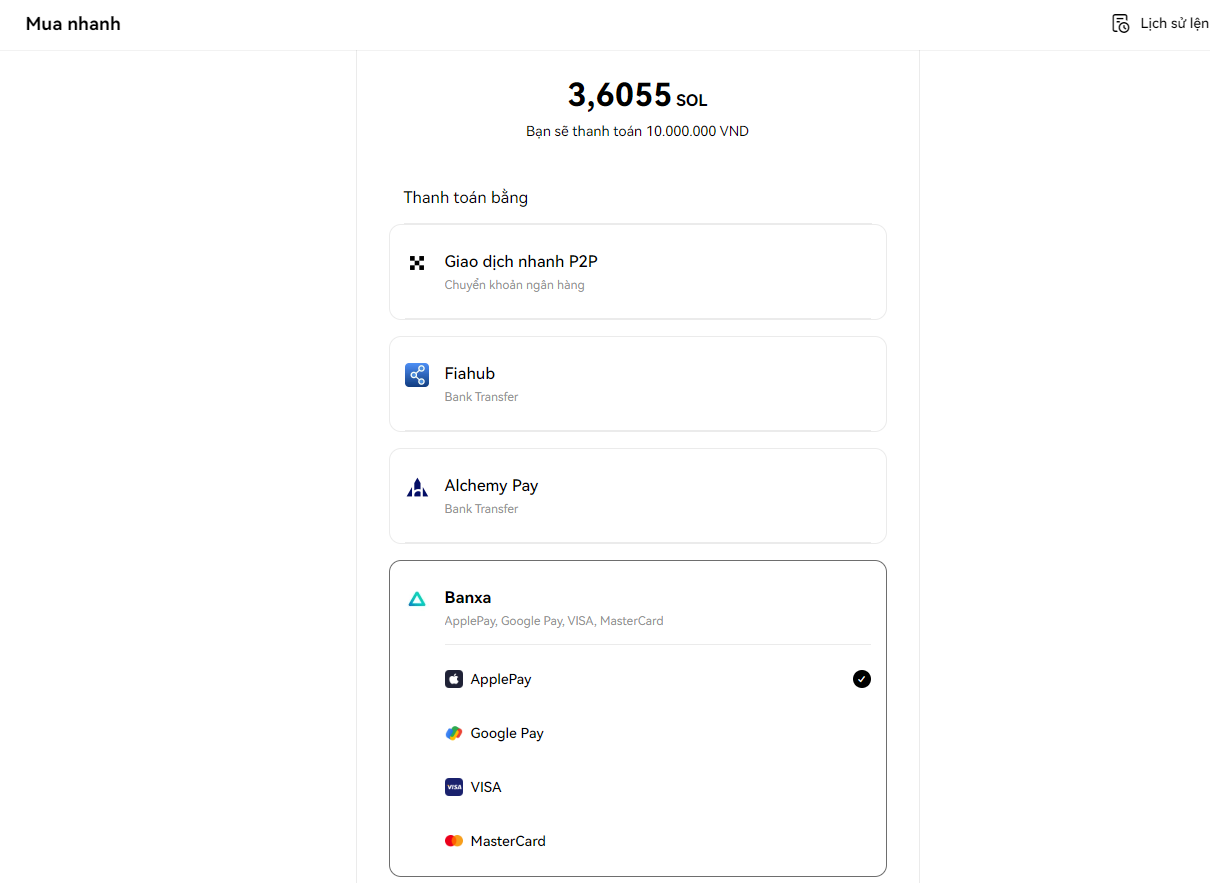Image resolution: width=1210 pixels, height=883 pixels.
Task: Expand the Giao dịch nhanh P2P card
Action: click(637, 272)
